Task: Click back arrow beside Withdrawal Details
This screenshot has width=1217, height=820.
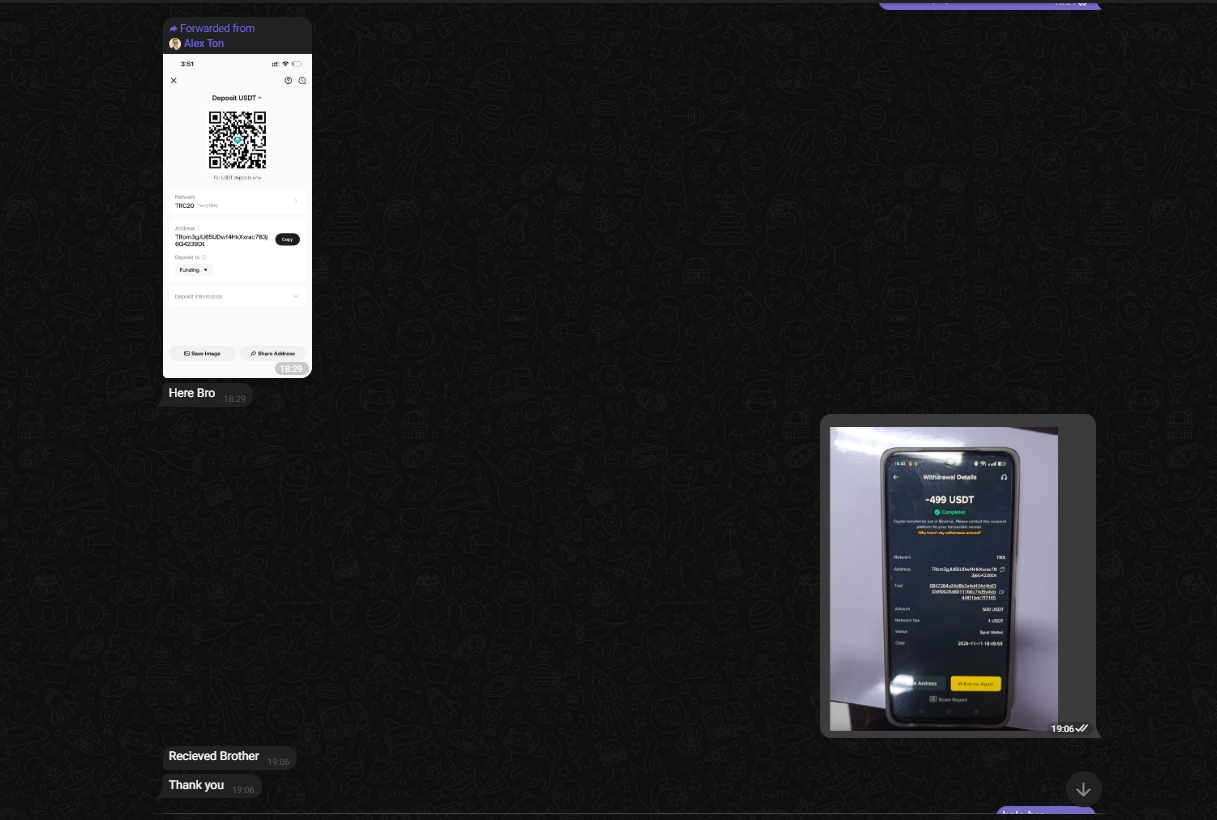Action: tap(896, 478)
